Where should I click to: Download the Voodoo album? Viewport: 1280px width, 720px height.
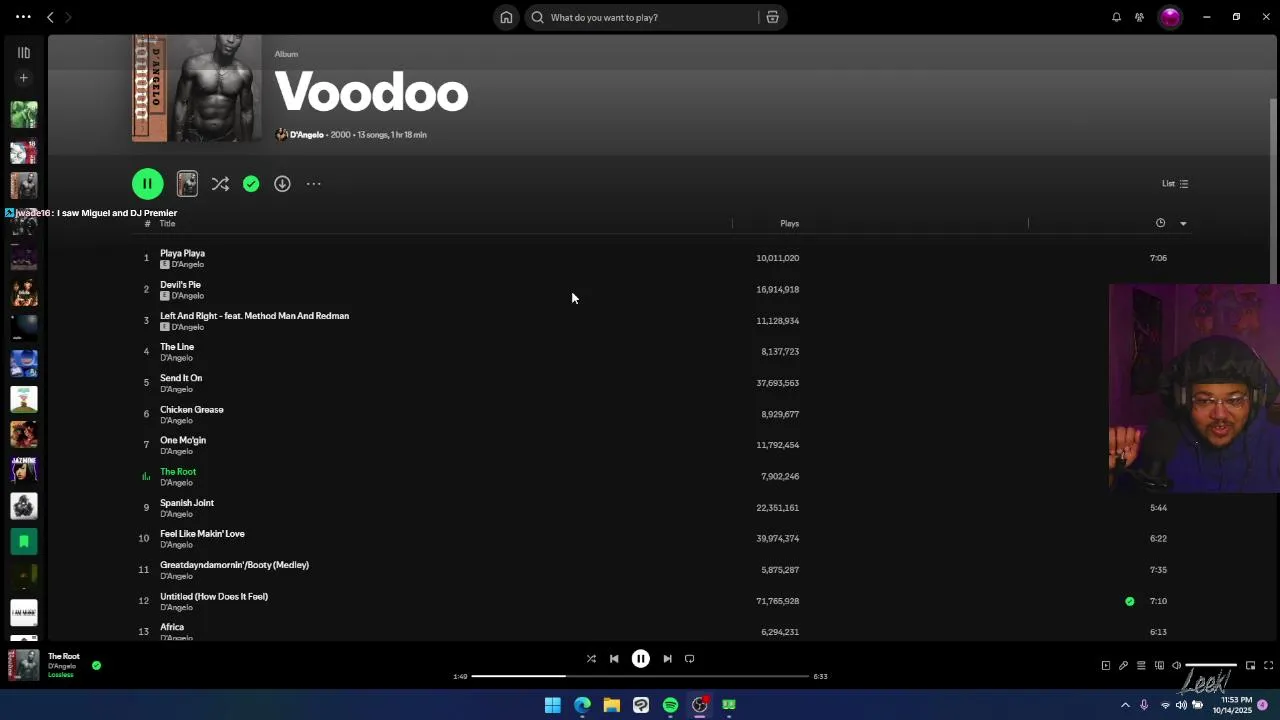(x=282, y=184)
